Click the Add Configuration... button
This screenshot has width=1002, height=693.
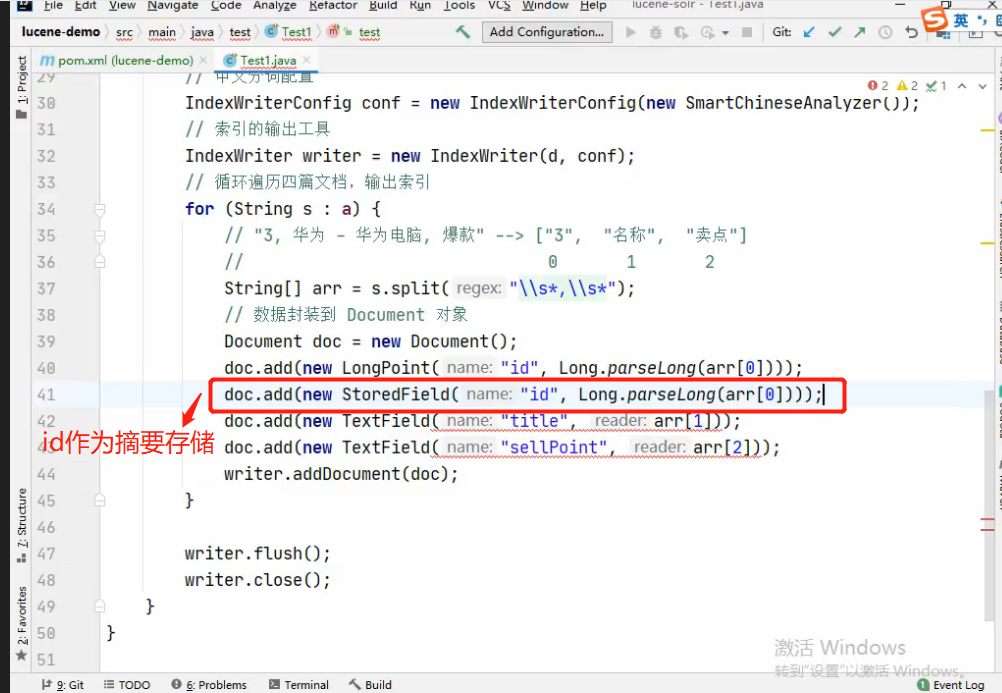[x=546, y=32]
